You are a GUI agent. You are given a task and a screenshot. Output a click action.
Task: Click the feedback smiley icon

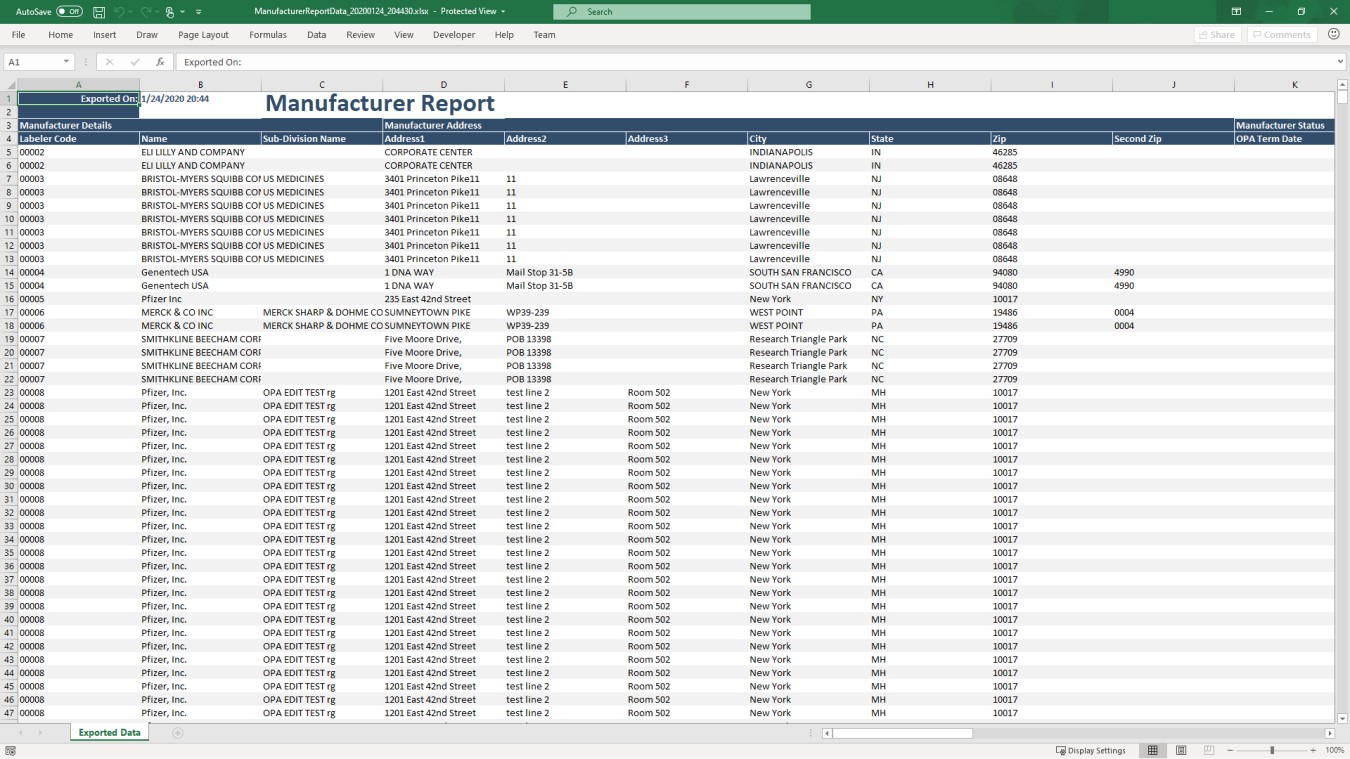click(1333, 34)
